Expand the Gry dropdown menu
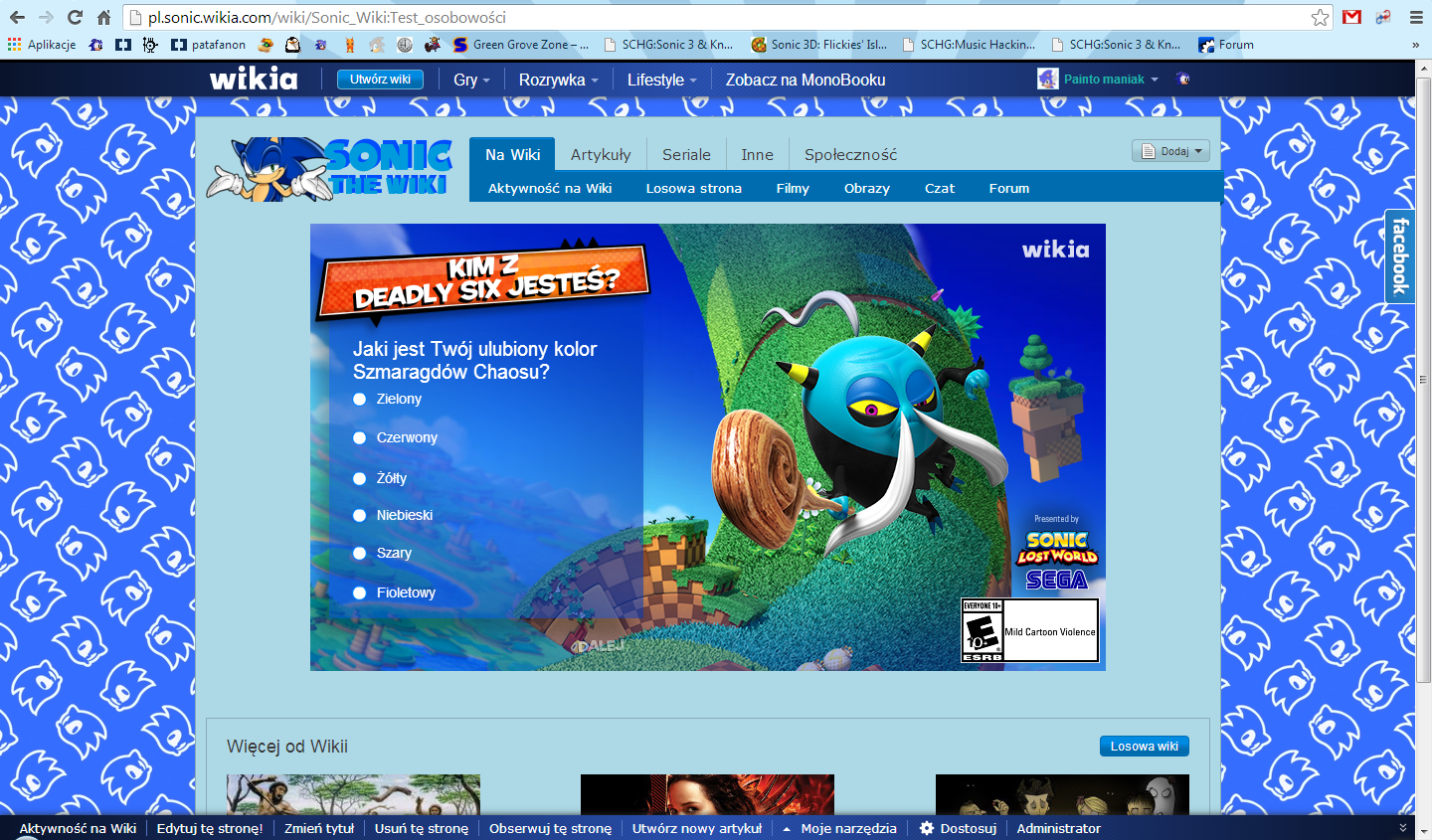 pos(471,80)
